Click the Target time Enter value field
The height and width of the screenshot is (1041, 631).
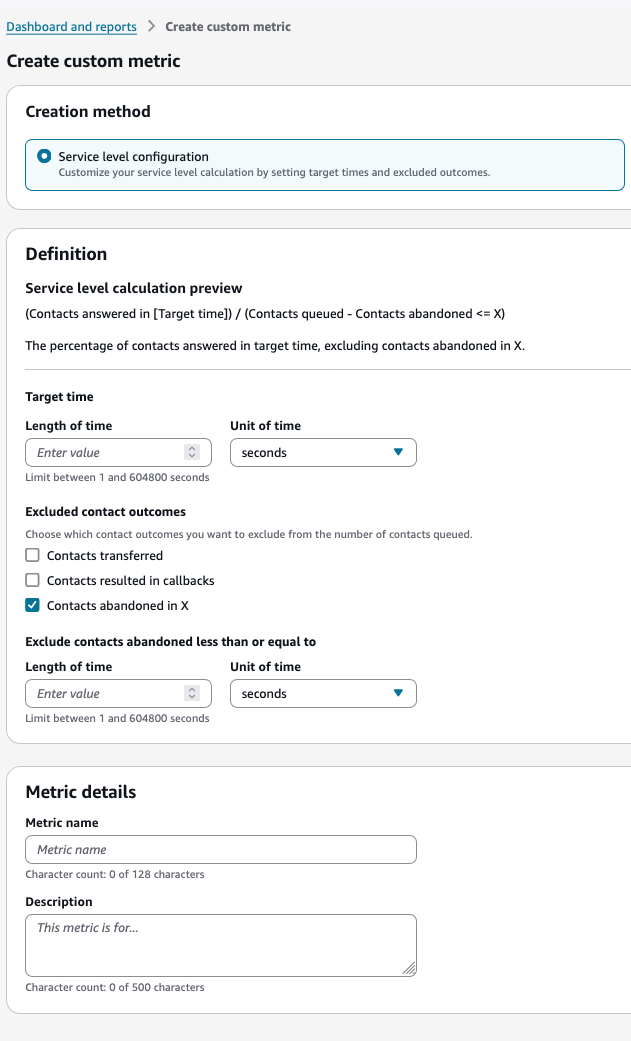click(100, 452)
